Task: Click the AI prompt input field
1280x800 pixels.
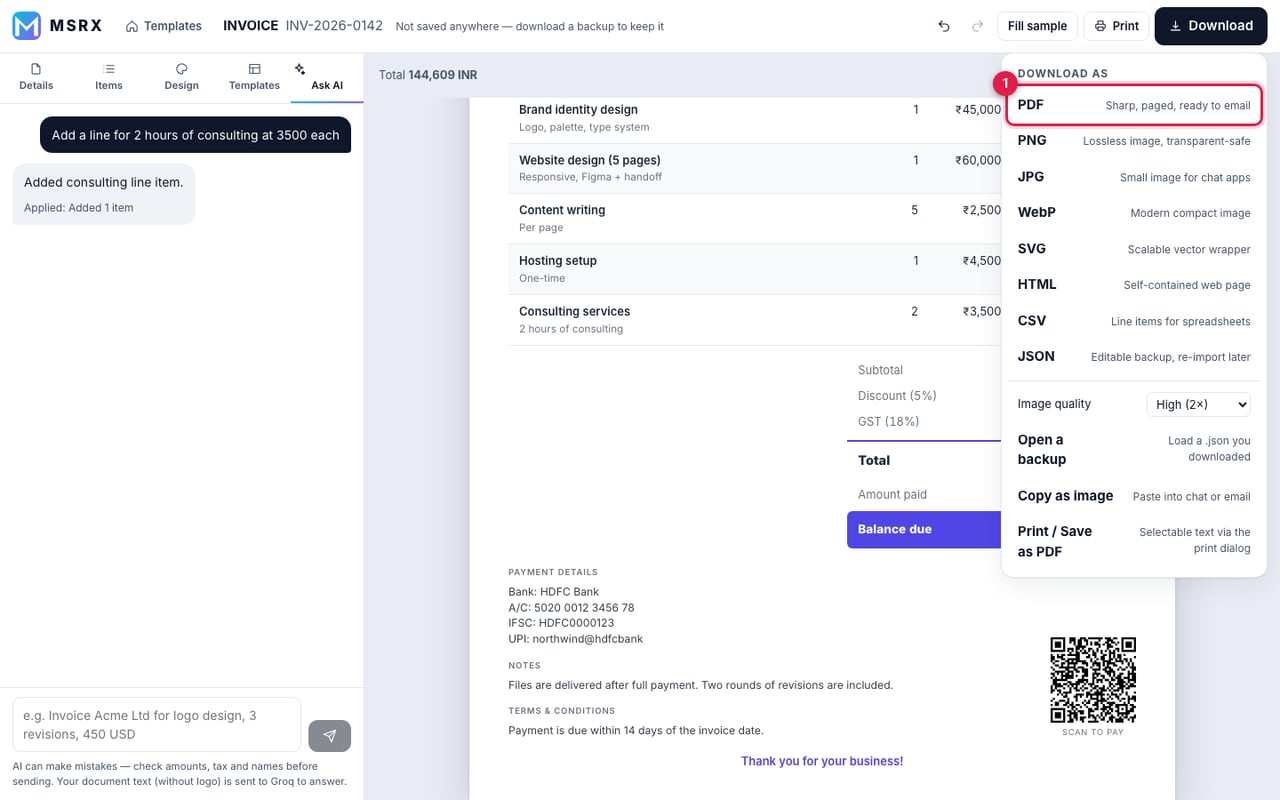Action: [x=156, y=724]
